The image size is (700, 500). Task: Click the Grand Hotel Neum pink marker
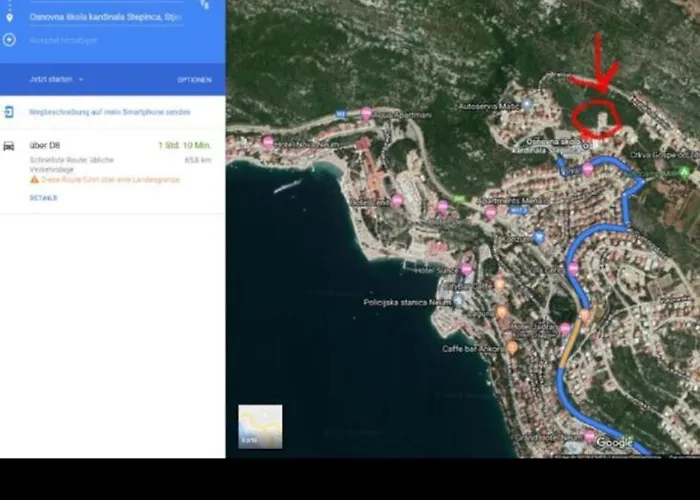(590, 437)
